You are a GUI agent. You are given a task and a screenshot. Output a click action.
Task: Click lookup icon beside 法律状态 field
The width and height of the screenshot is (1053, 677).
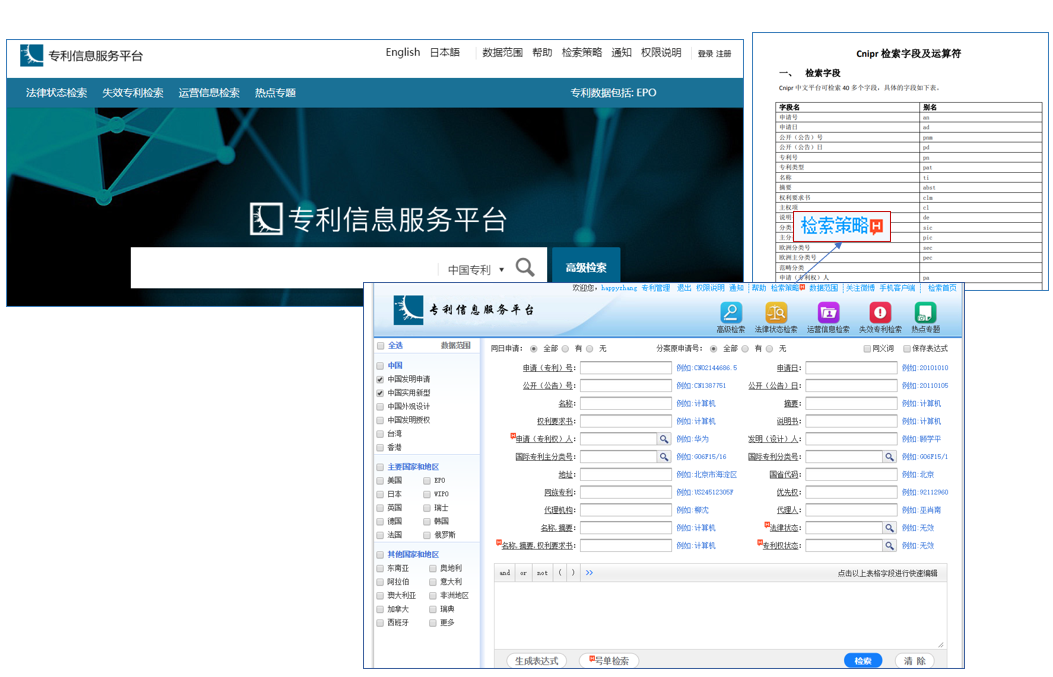pos(889,528)
